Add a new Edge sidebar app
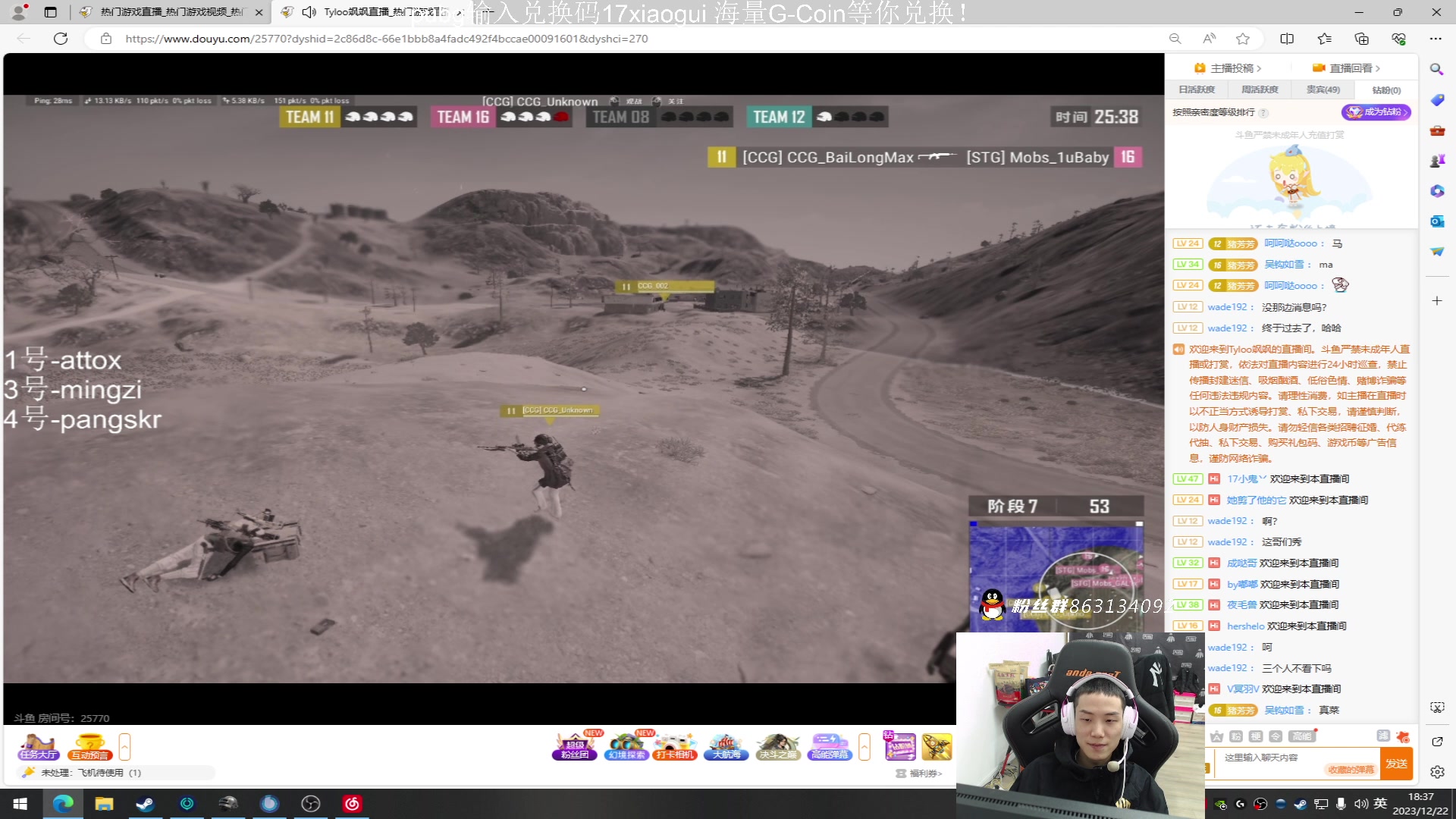Image resolution: width=1456 pixels, height=819 pixels. point(1436,301)
